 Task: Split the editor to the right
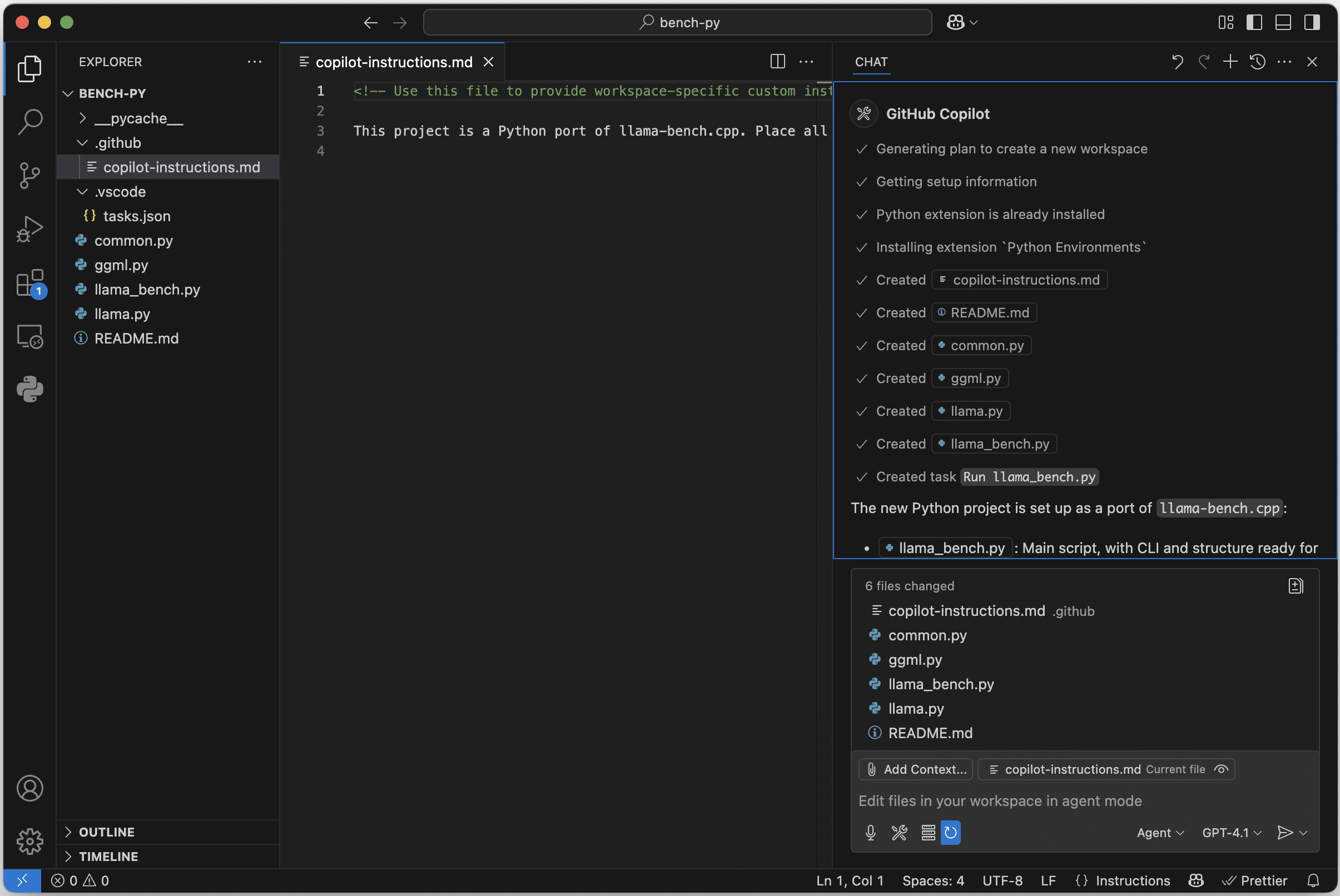[777, 61]
